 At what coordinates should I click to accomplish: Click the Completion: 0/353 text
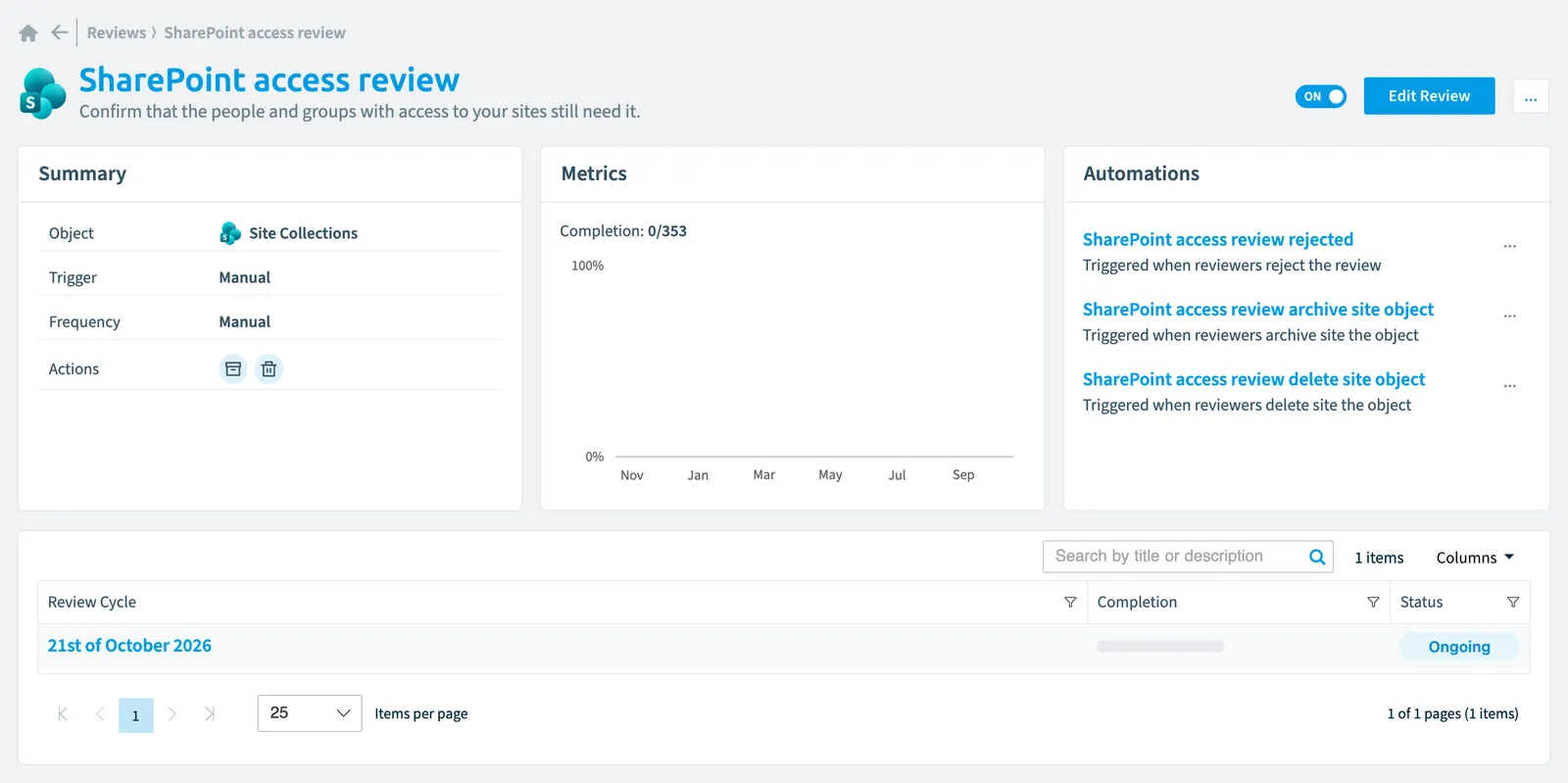point(623,231)
